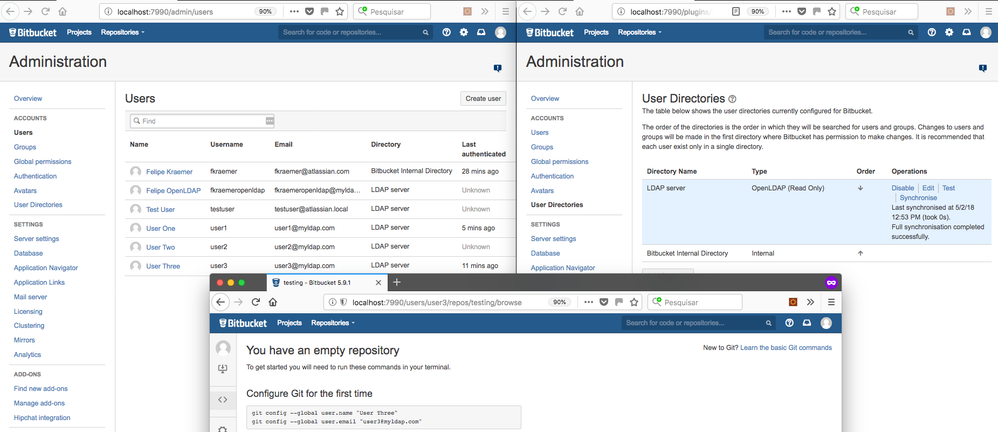Focus the Find users search field
This screenshot has width=998, height=432.
click(x=202, y=120)
